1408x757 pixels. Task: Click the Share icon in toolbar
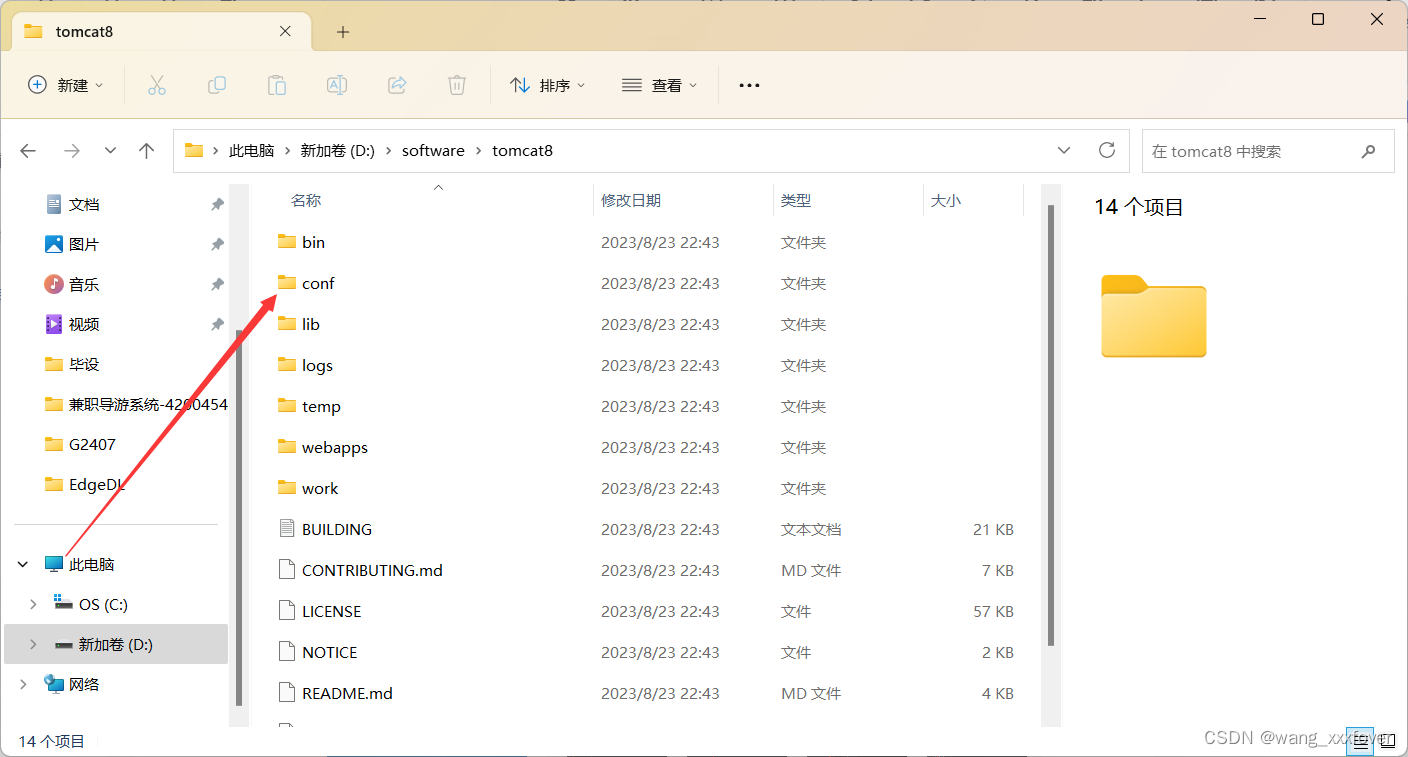click(x=397, y=85)
